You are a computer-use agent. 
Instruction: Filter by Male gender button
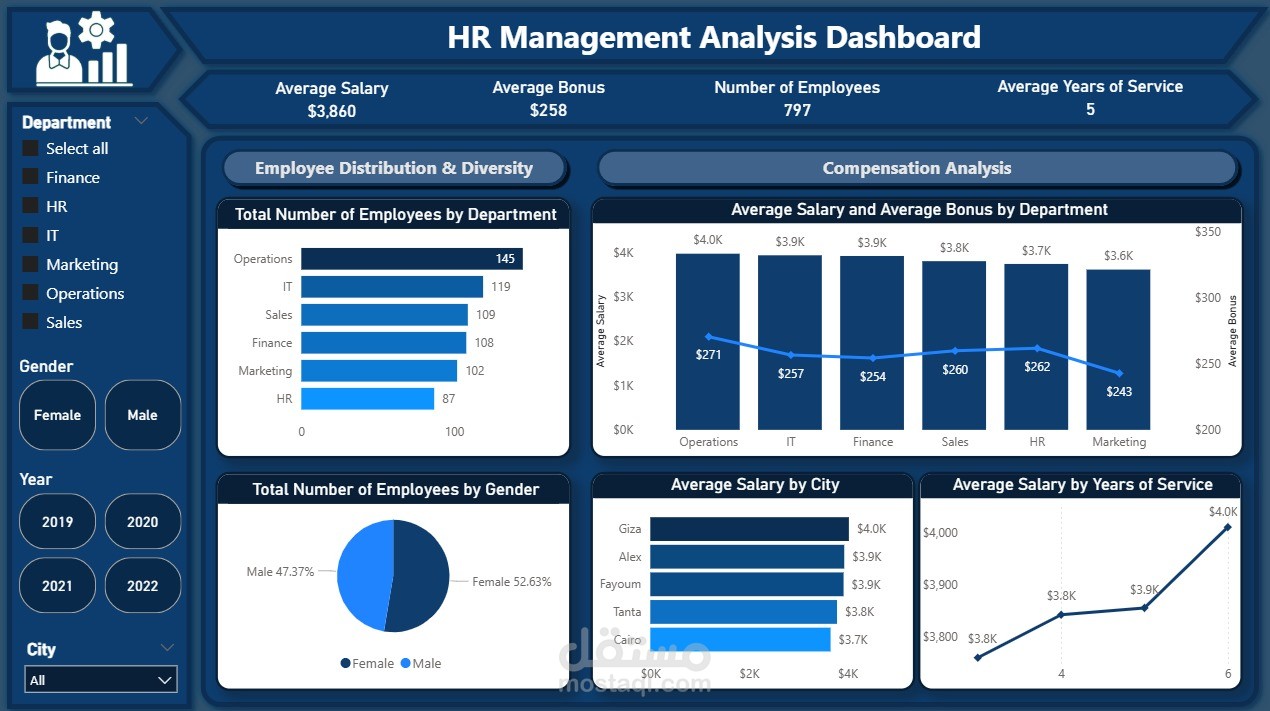coord(142,415)
